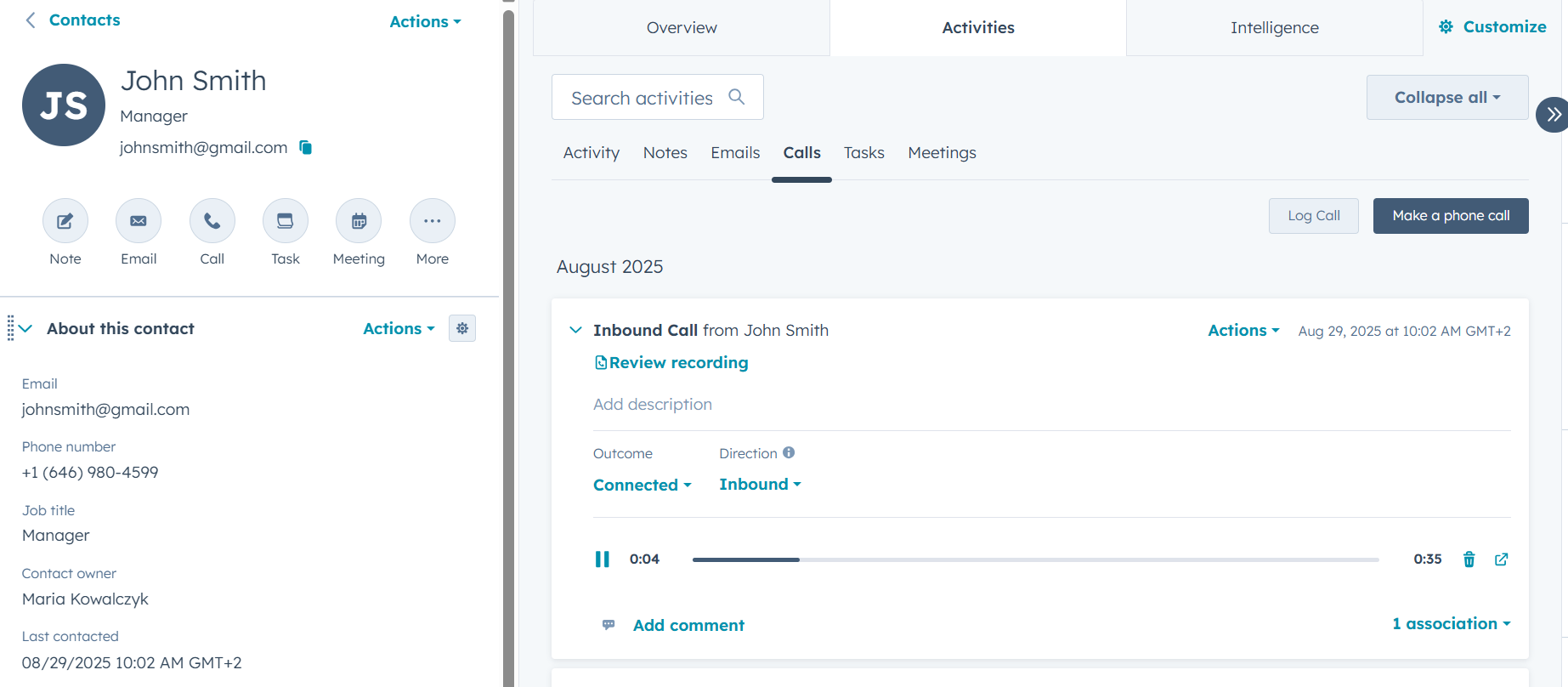The image size is (1568, 687).
Task: Click the Note icon button
Action: tap(65, 221)
